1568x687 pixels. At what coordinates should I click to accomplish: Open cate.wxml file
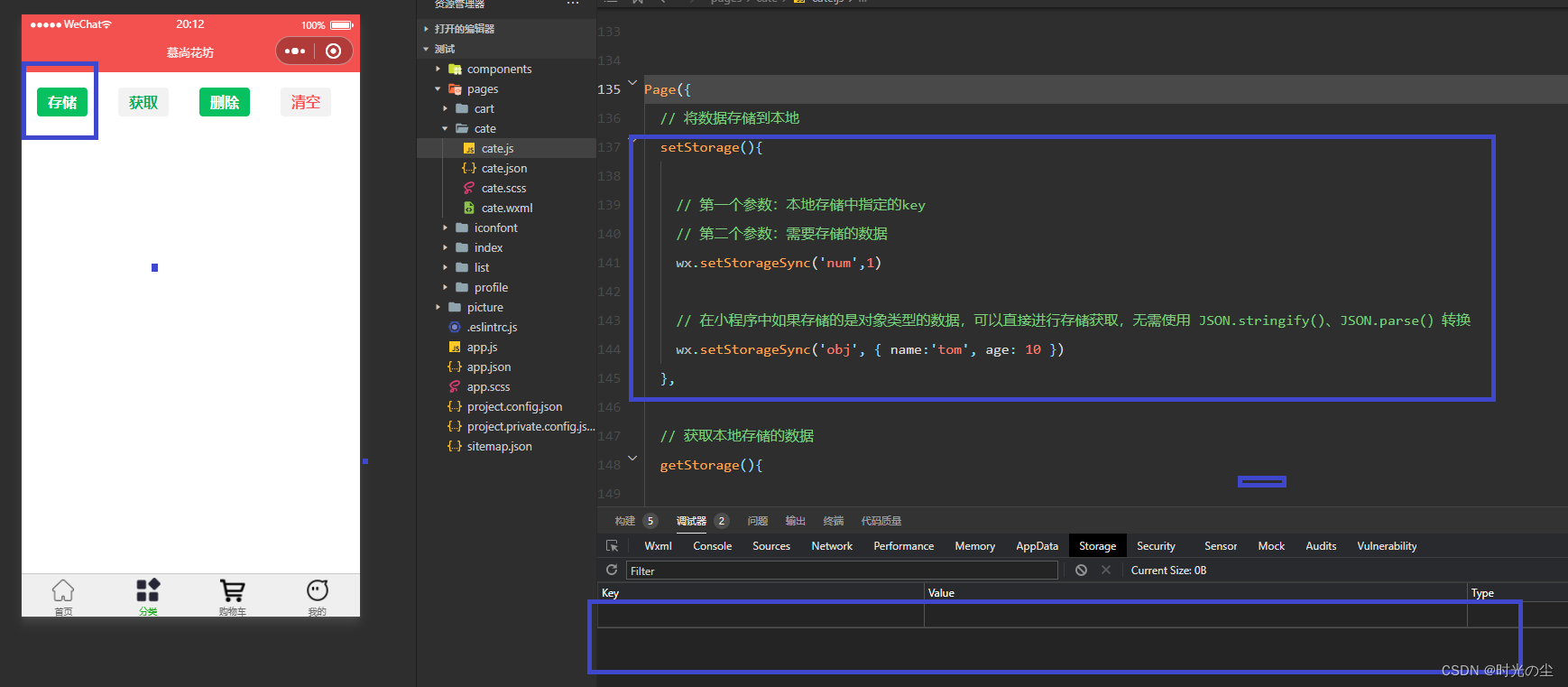pyautogui.click(x=506, y=208)
